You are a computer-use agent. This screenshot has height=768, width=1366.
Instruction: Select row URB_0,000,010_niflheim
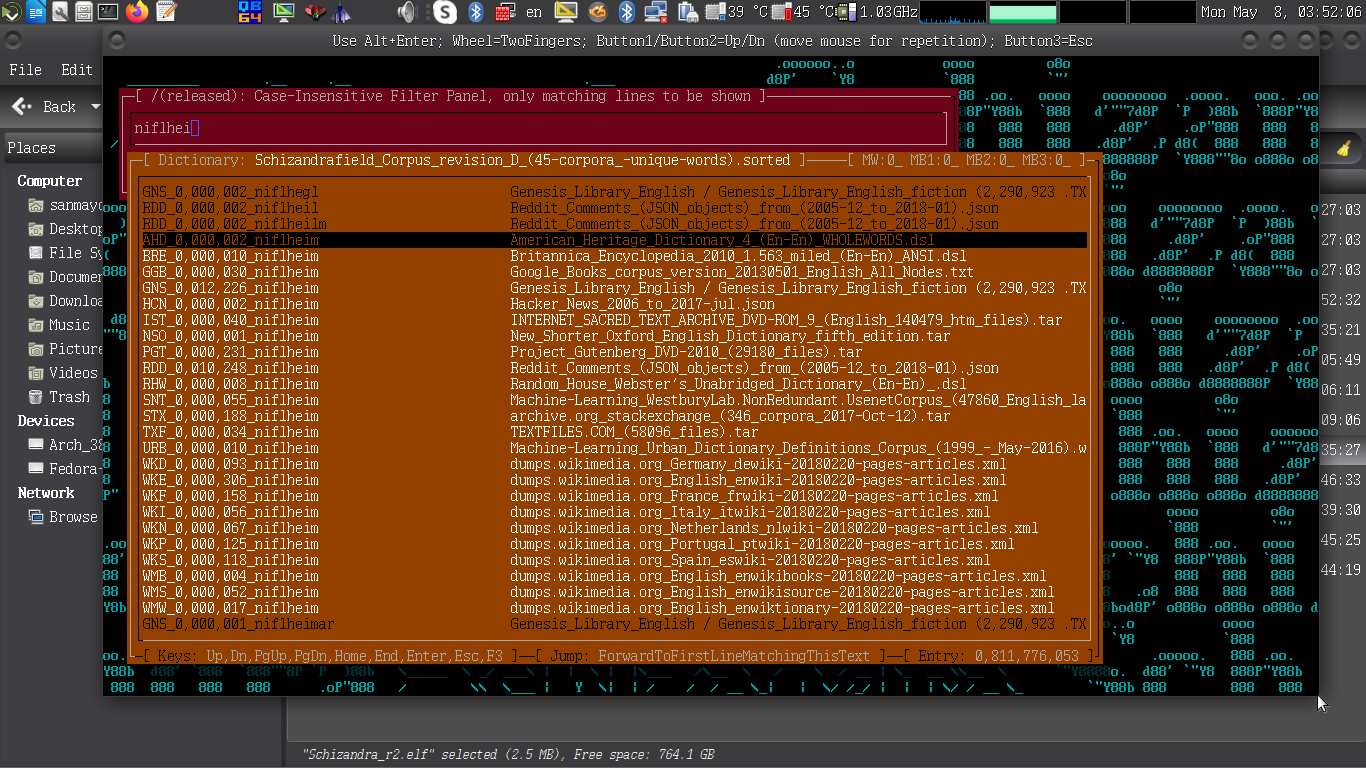(614, 448)
